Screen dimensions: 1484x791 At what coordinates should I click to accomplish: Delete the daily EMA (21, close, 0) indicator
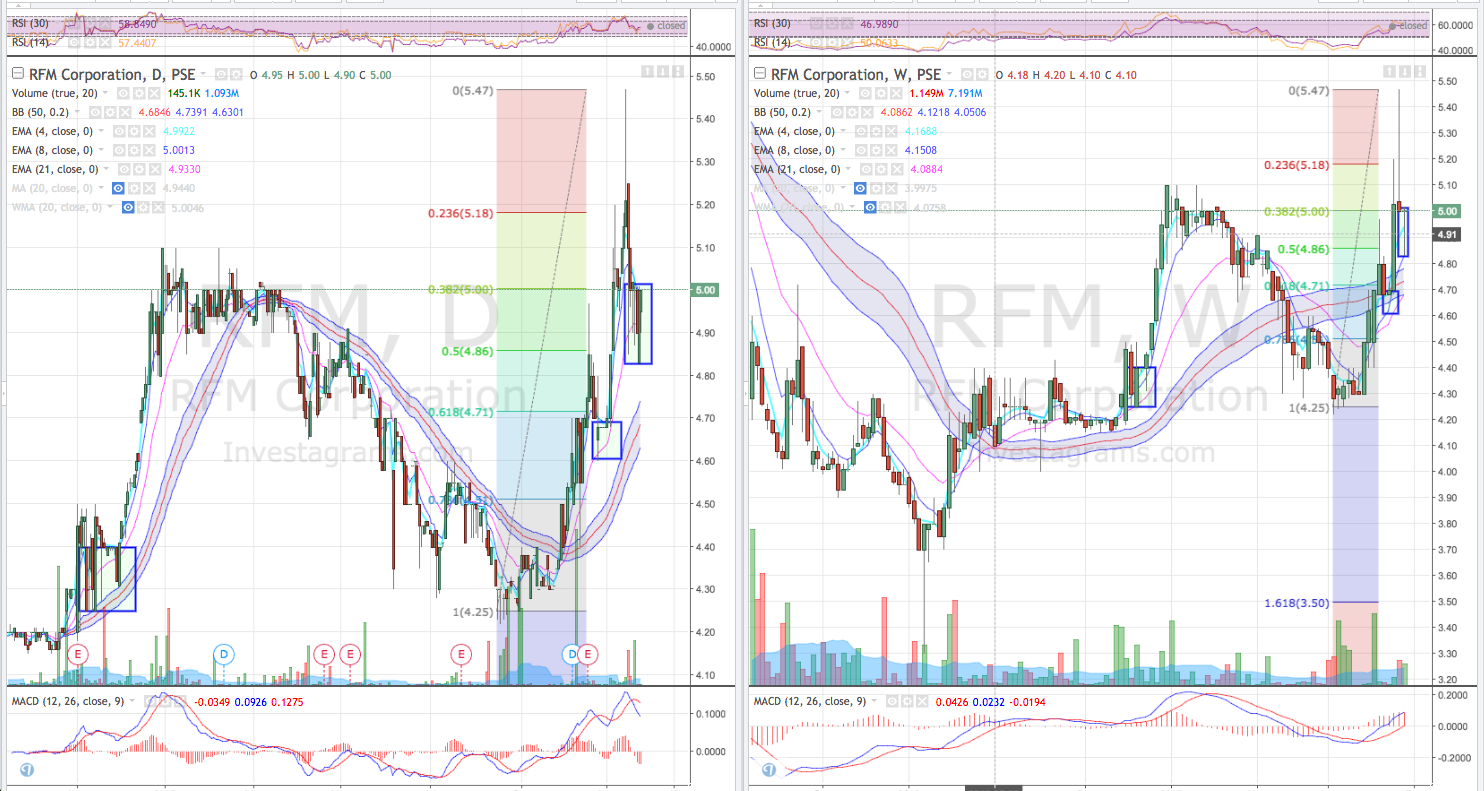155,169
